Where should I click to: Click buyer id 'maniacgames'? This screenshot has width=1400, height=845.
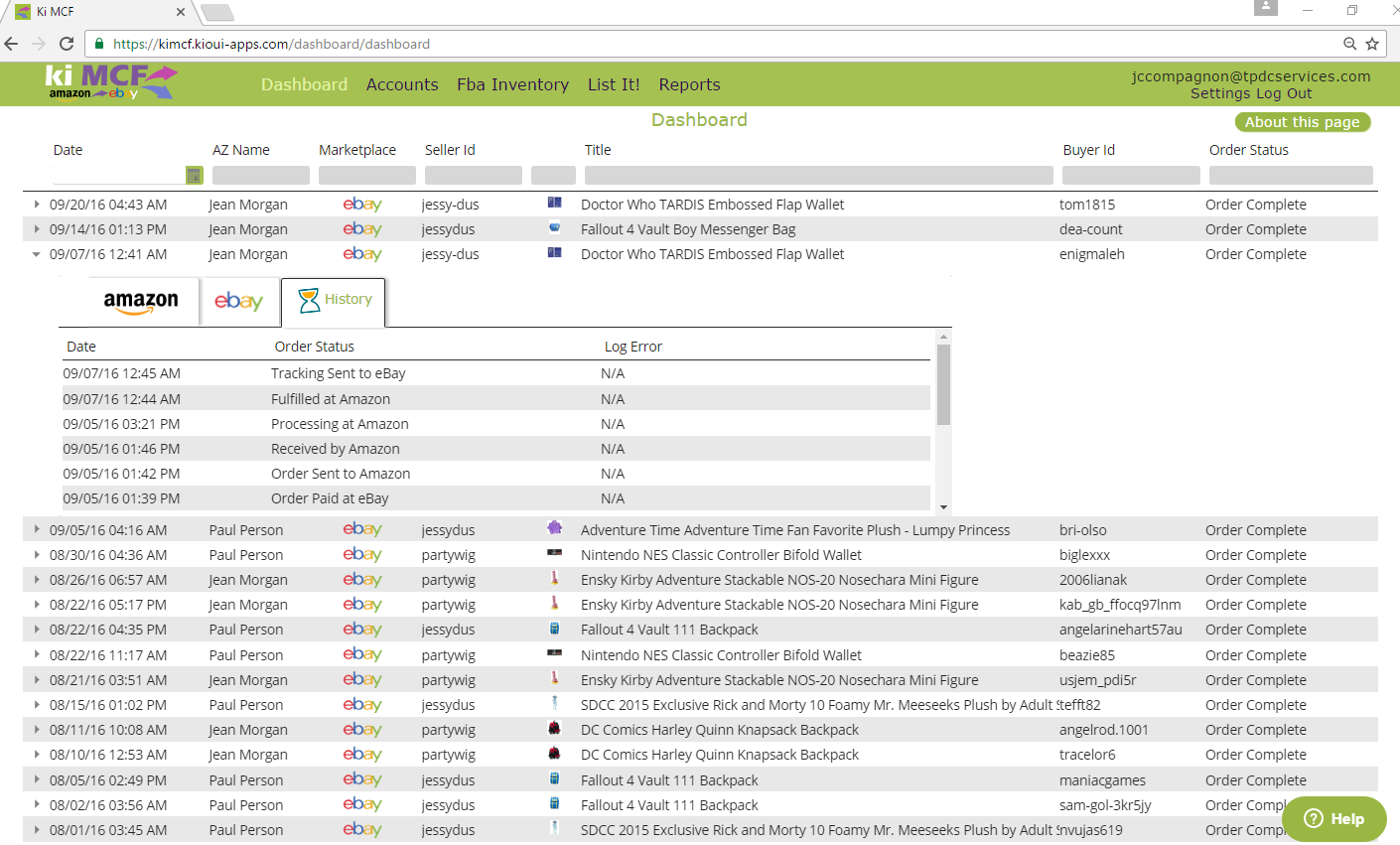(1102, 780)
